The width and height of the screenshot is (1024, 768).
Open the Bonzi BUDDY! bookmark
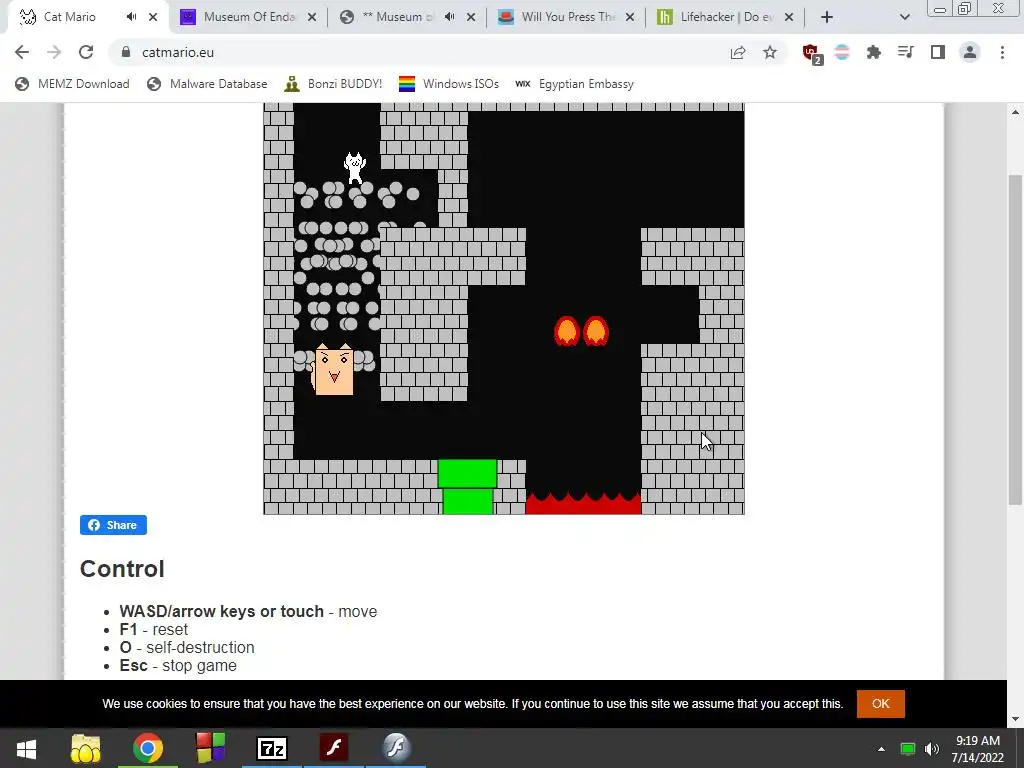(333, 84)
